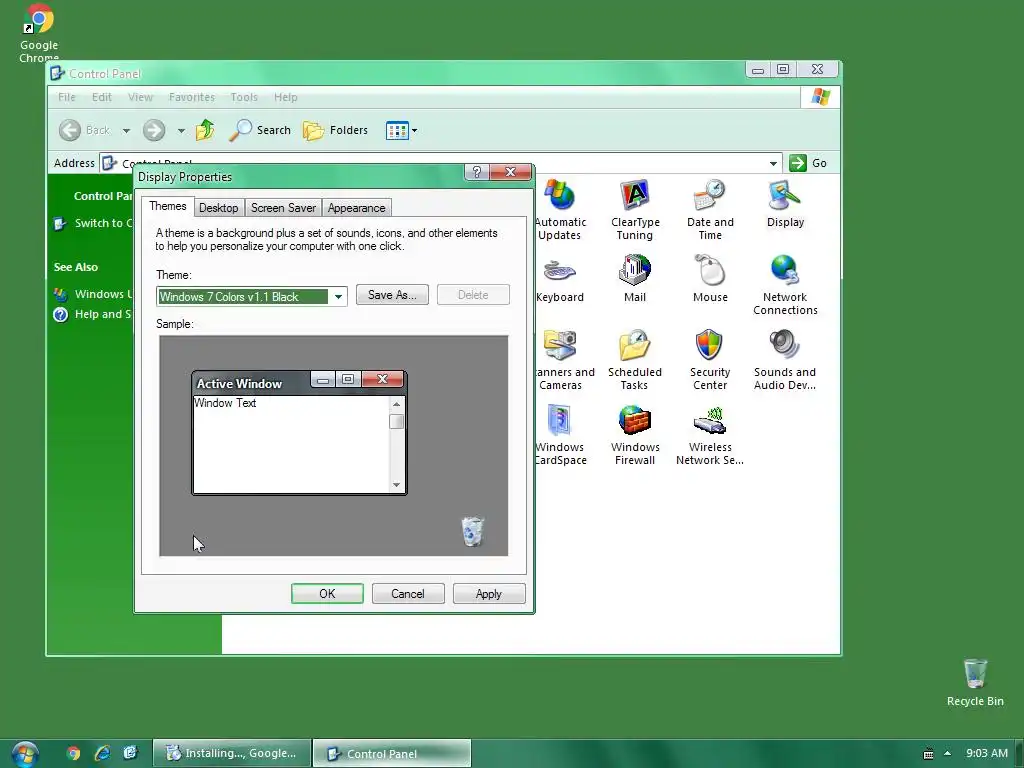Open Keyboard settings icon

pyautogui.click(x=560, y=279)
